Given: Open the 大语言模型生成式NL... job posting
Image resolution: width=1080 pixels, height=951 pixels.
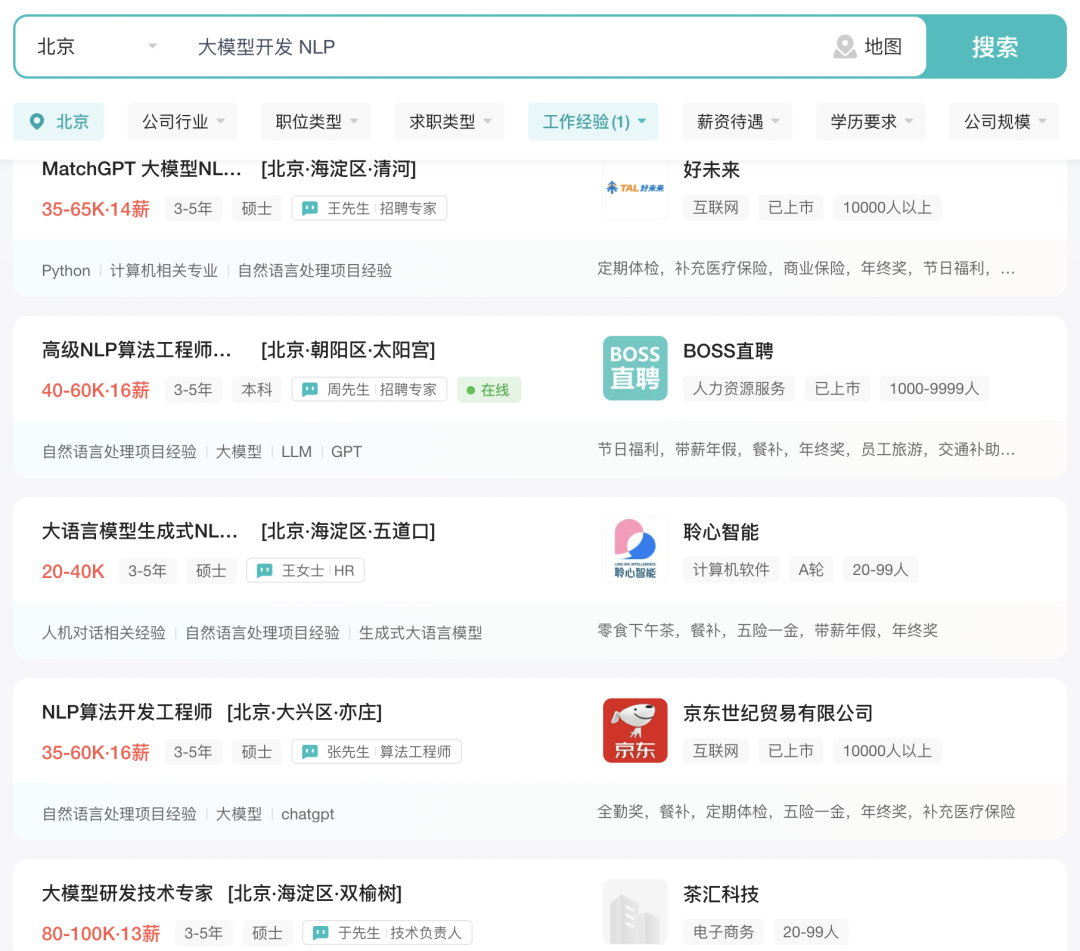Looking at the screenshot, I should point(139,531).
